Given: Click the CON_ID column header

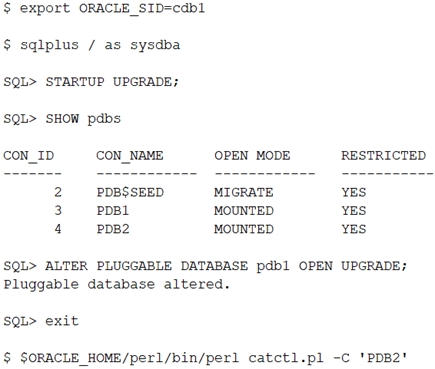Looking at the screenshot, I should (29, 156).
